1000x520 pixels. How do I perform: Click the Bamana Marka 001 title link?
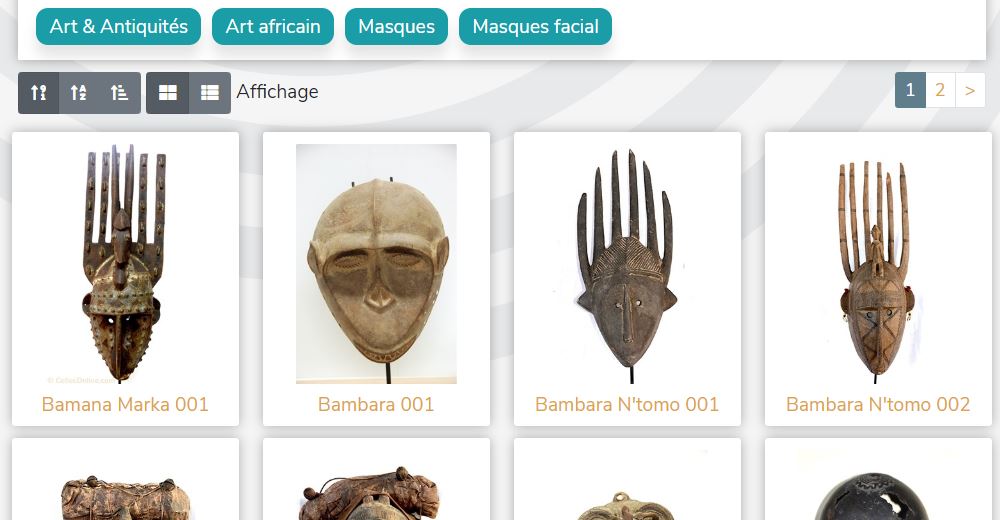[x=125, y=405]
